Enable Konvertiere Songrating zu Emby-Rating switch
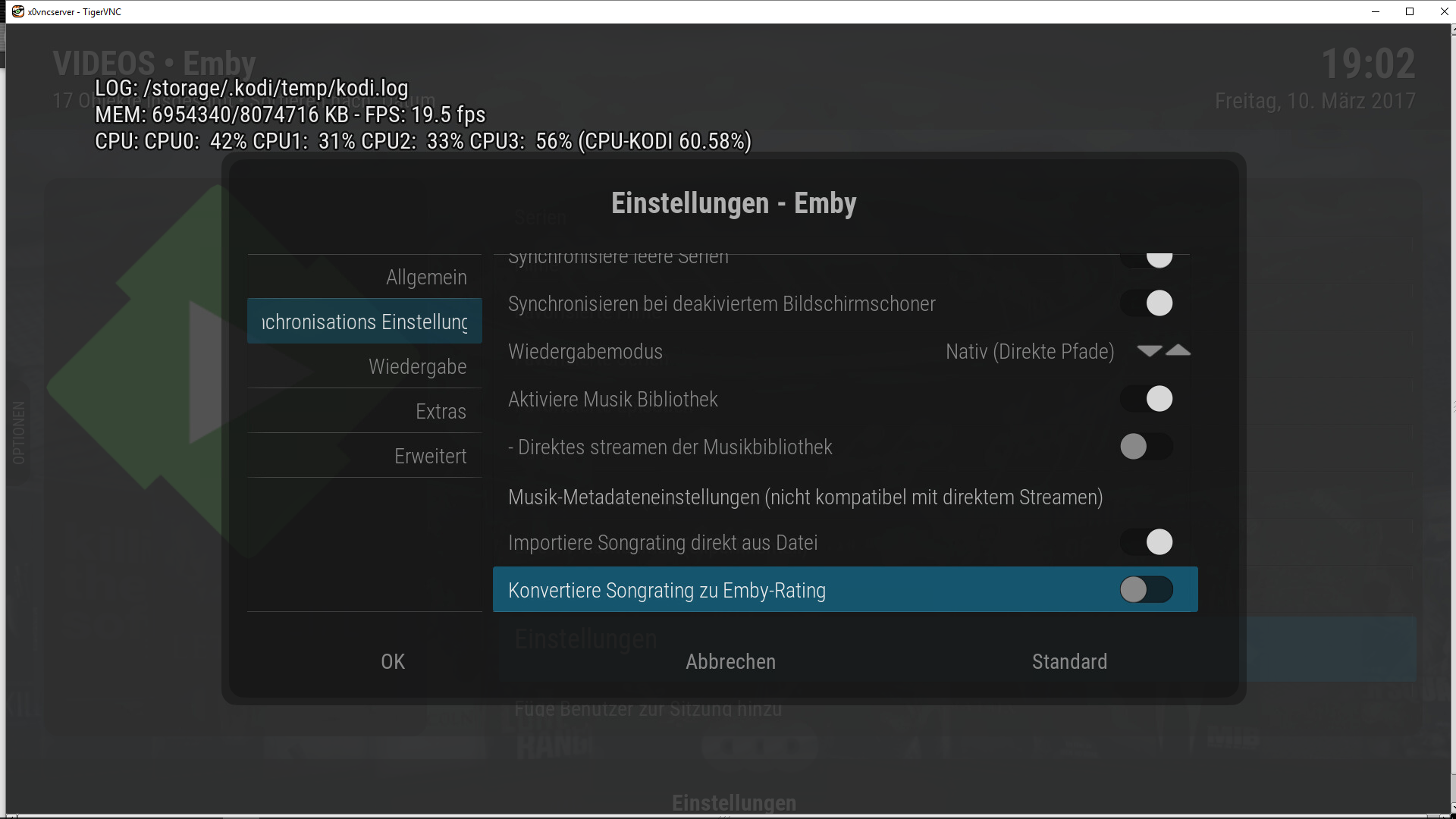Viewport: 1456px width, 819px height. pos(1147,590)
